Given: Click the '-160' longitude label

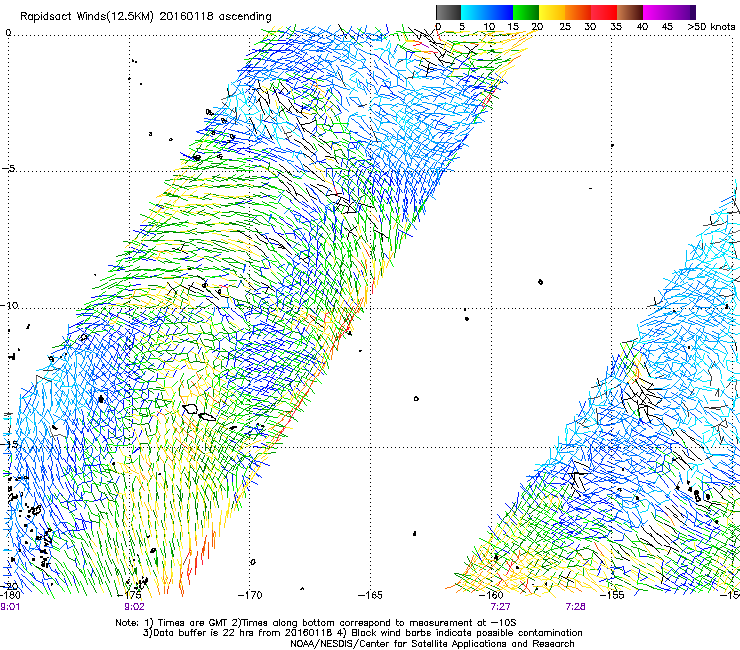Looking at the screenshot, I should click(491, 595).
